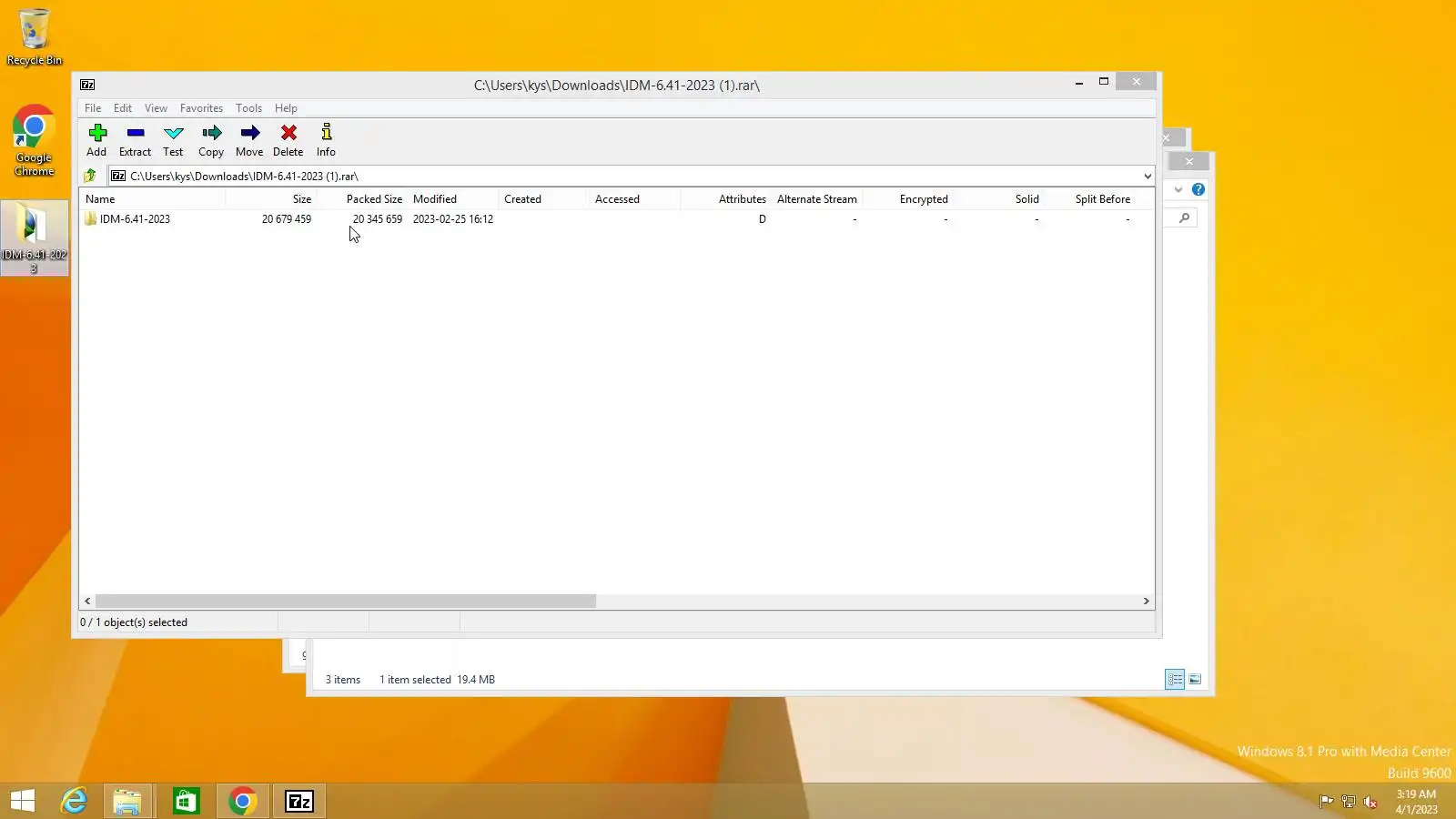Viewport: 1456px width, 819px height.
Task: Click the 7-Zip title bar icon
Action: (87, 85)
